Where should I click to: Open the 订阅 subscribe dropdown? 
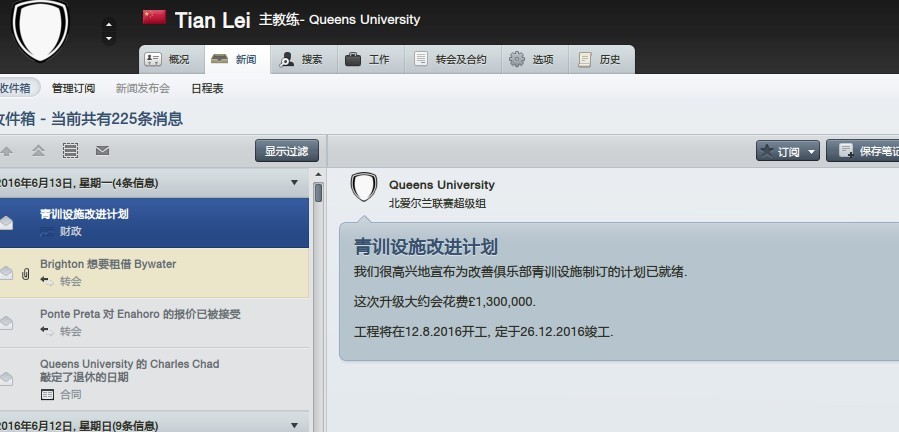coord(788,152)
